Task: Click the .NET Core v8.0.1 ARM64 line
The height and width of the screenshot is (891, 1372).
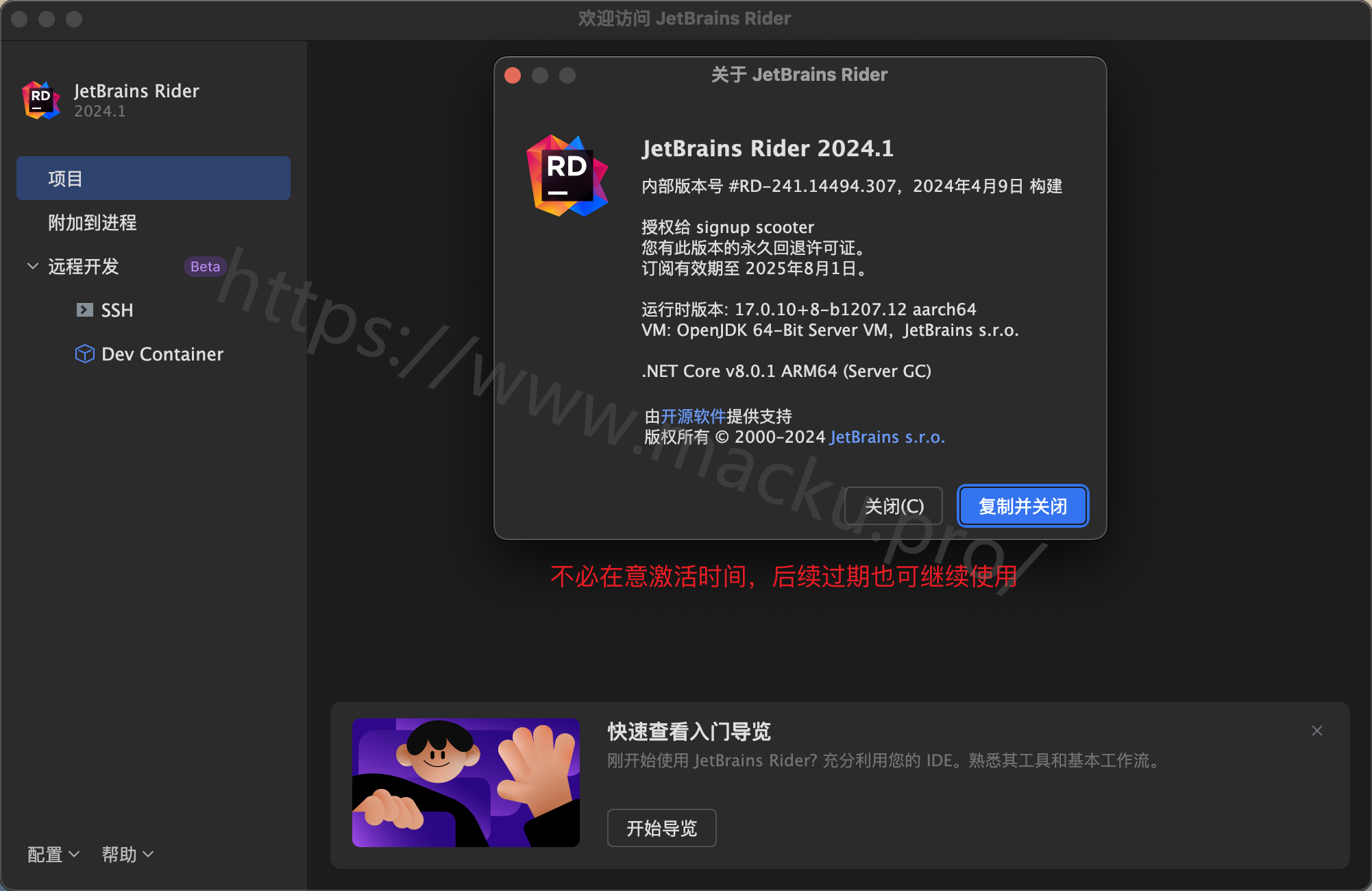Action: click(x=786, y=371)
